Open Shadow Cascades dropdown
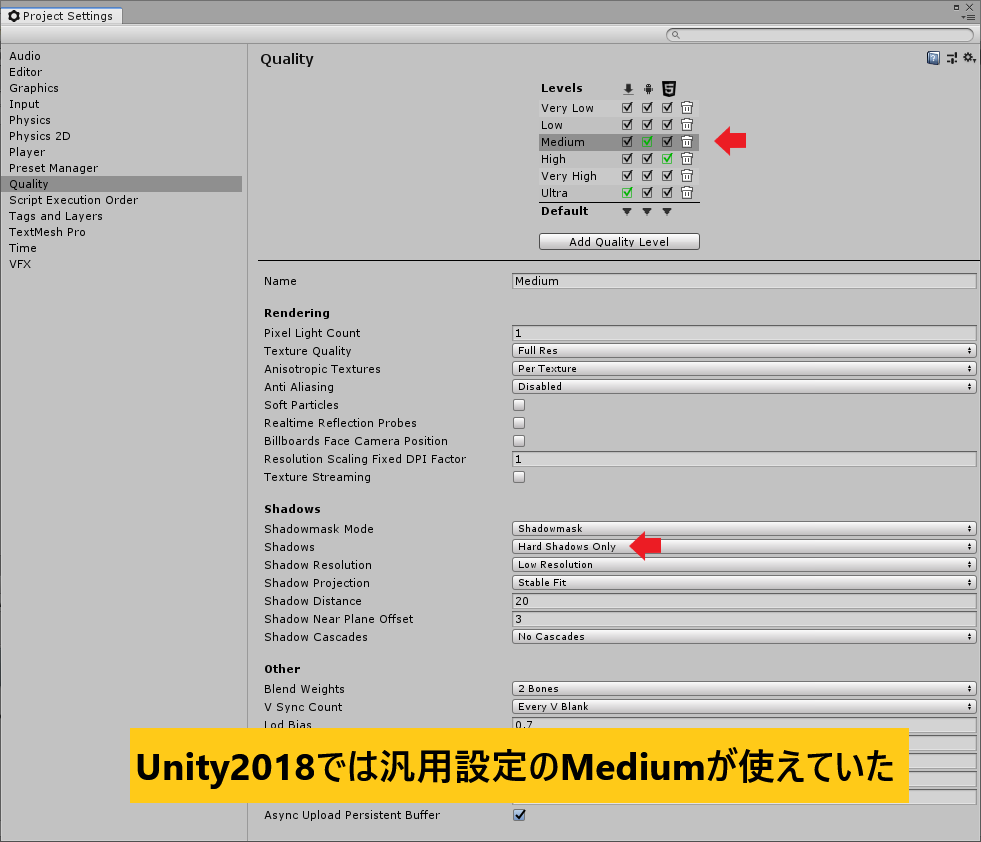This screenshot has width=981, height=842. [x=744, y=636]
